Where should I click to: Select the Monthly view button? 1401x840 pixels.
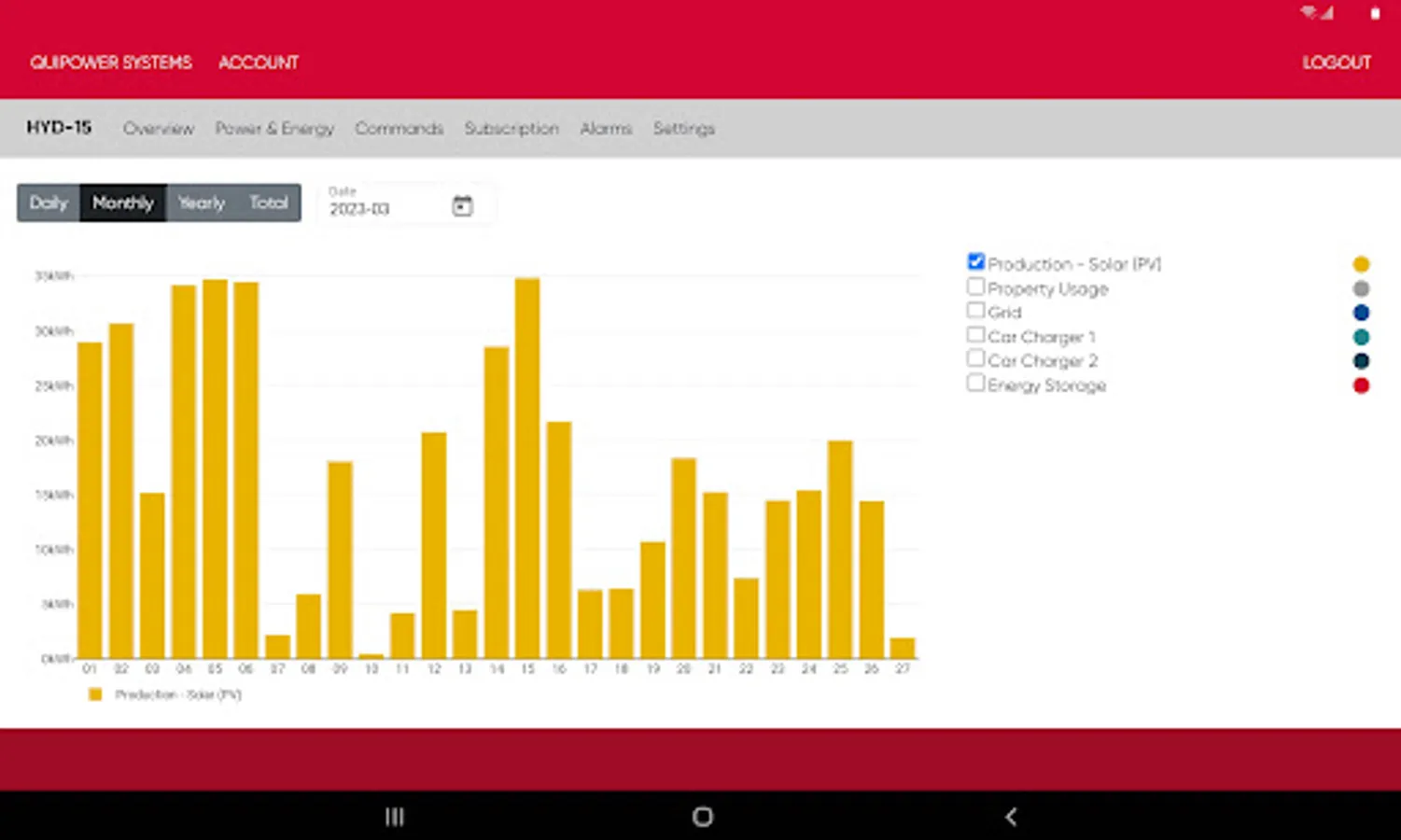point(123,203)
